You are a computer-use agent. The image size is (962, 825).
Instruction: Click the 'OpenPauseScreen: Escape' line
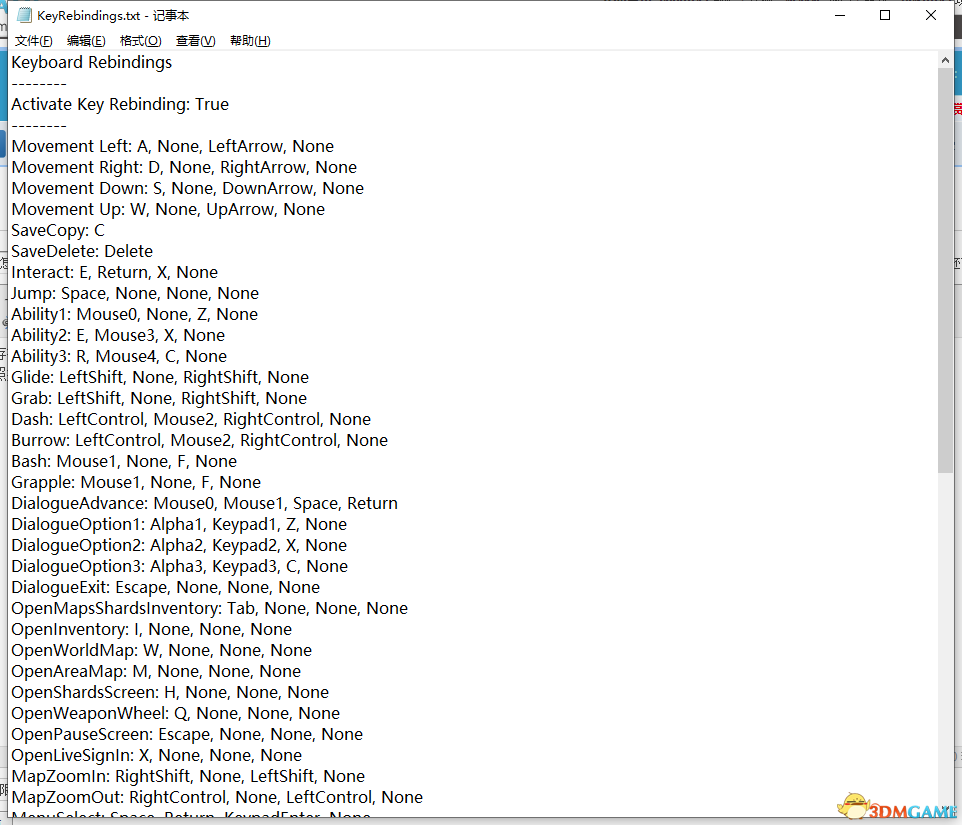[187, 734]
